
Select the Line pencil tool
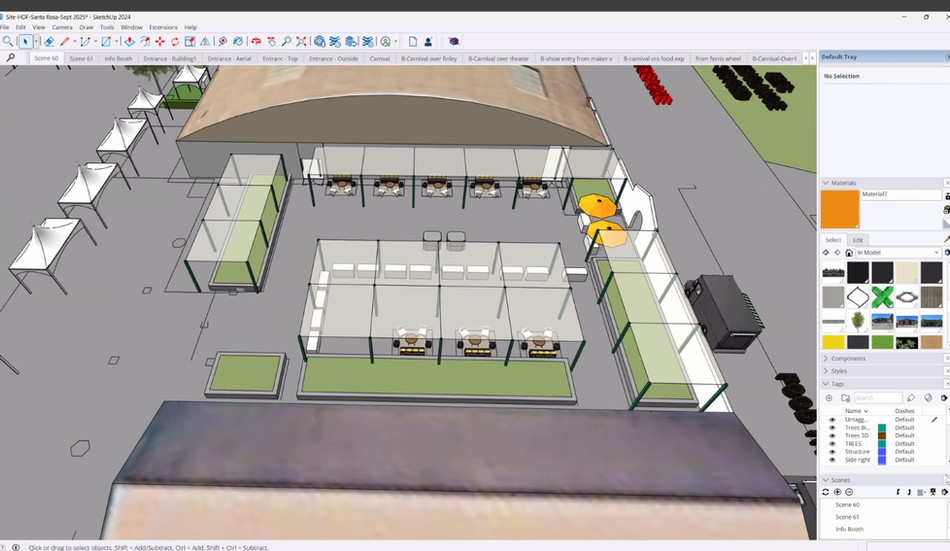click(x=65, y=41)
